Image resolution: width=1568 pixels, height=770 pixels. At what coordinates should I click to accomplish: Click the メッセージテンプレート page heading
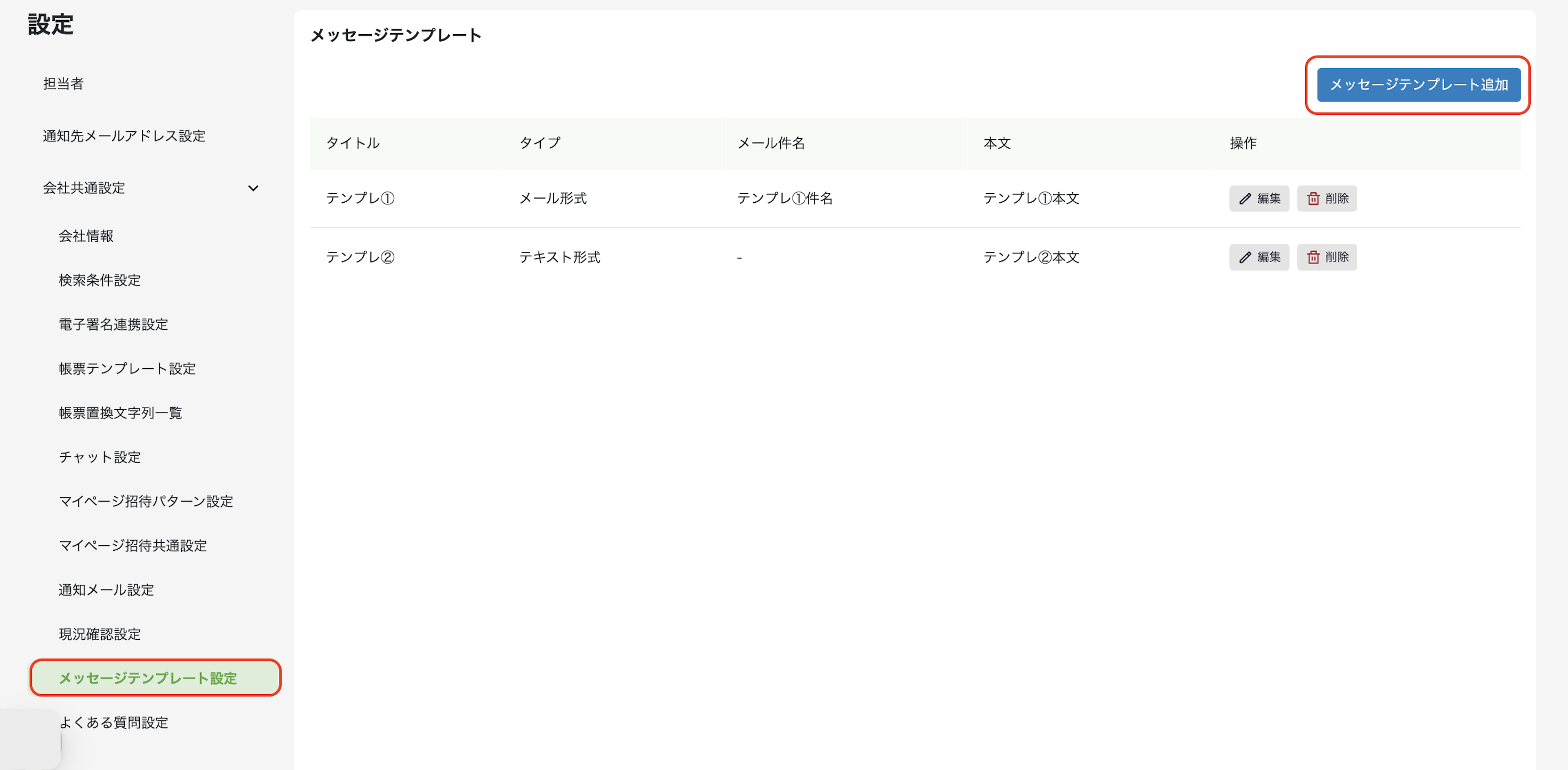pyautogui.click(x=396, y=35)
